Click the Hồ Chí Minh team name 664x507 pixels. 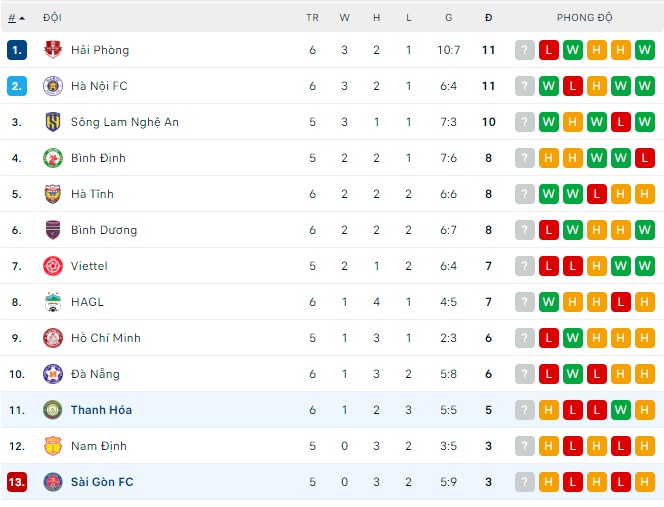tap(106, 338)
